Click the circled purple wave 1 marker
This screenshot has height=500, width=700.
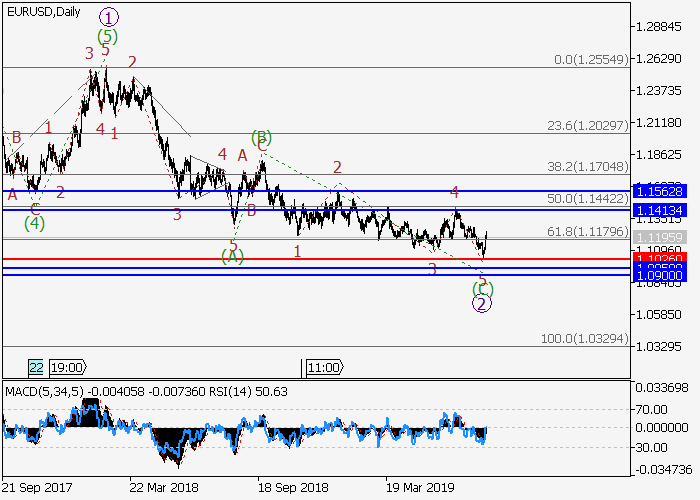[x=109, y=16]
